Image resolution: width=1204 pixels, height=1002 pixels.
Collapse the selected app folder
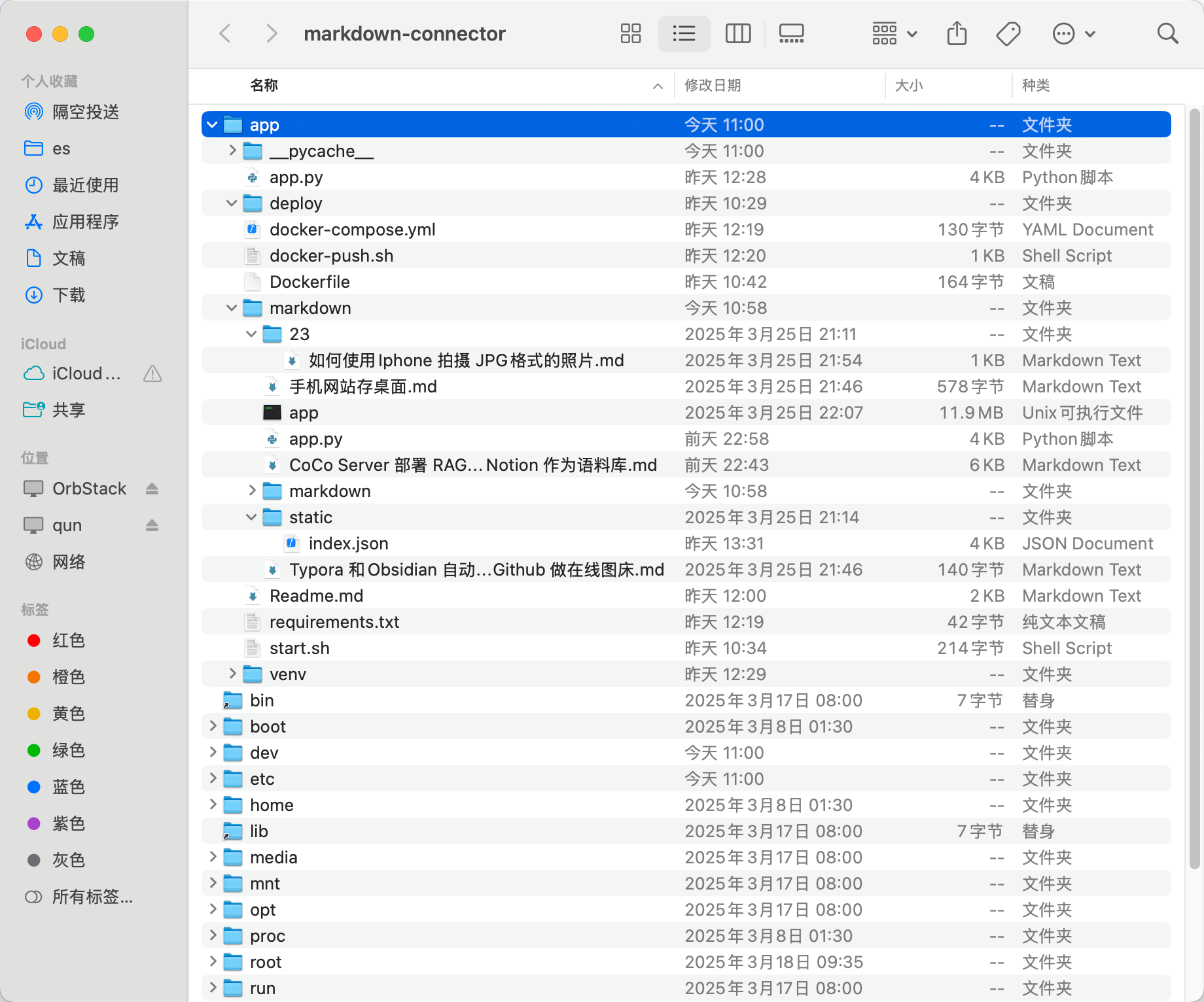[212, 124]
